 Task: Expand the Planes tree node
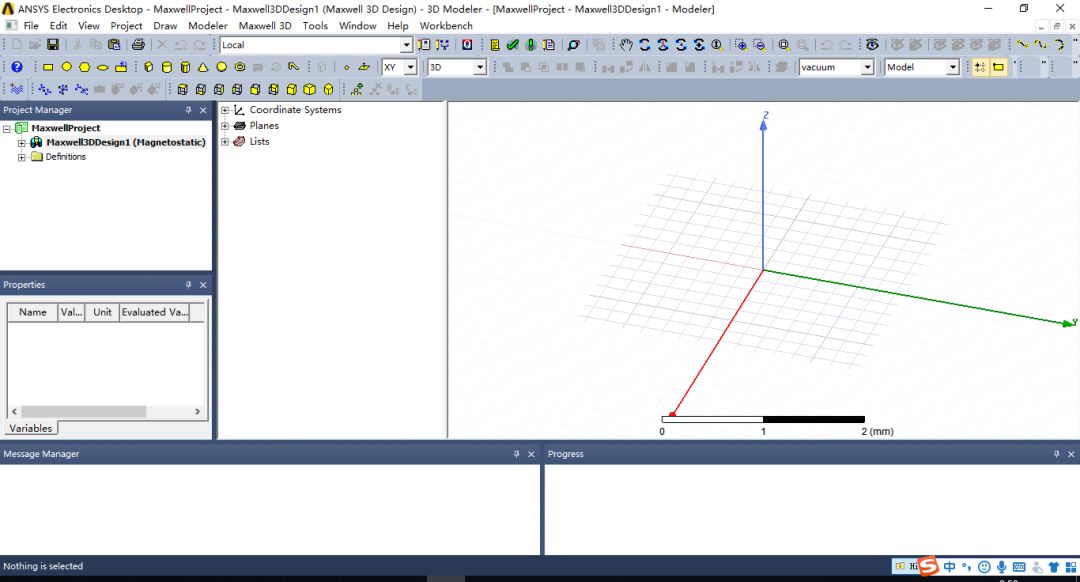(225, 126)
